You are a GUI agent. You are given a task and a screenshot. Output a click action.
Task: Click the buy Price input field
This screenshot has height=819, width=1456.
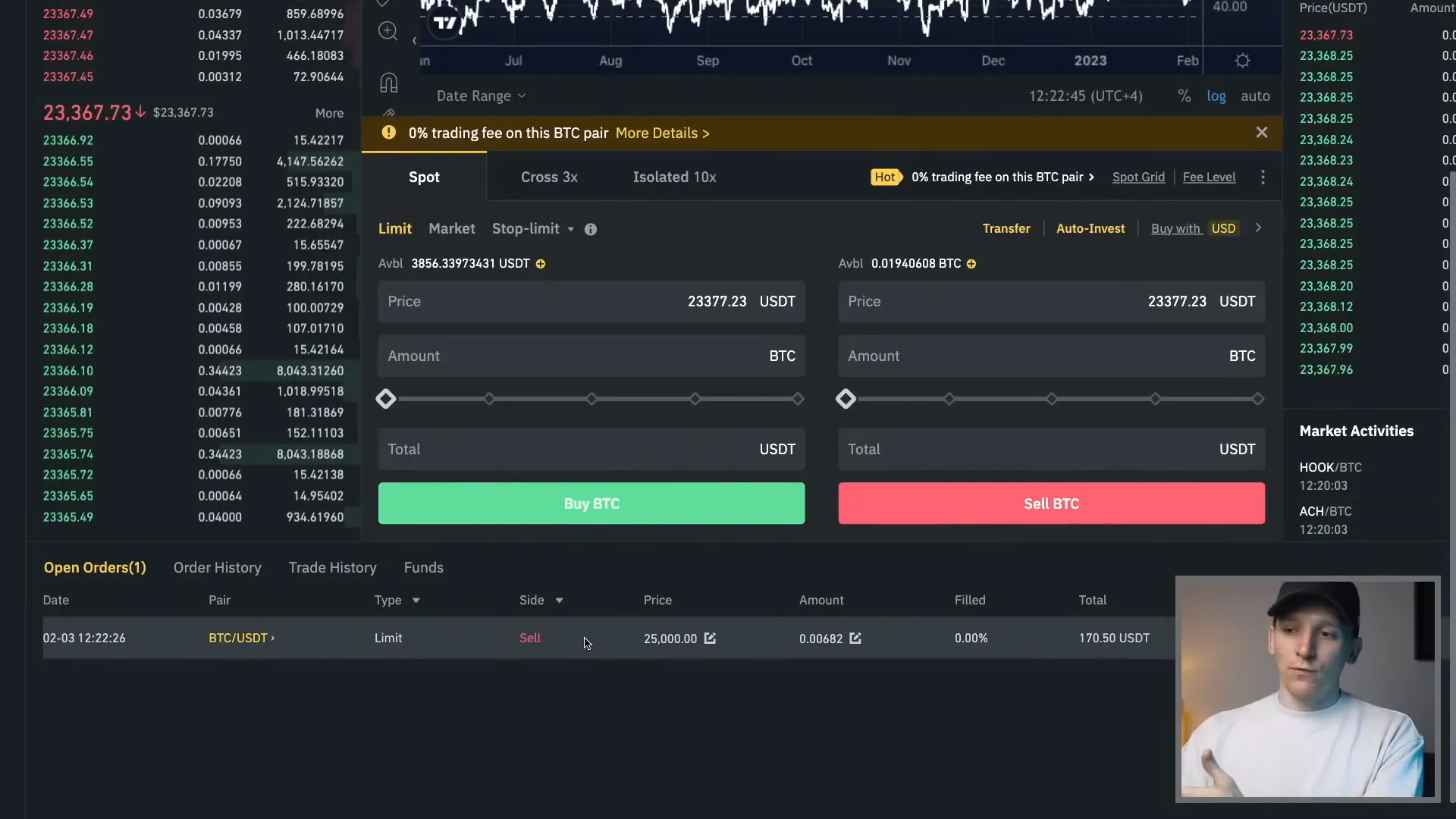point(591,302)
